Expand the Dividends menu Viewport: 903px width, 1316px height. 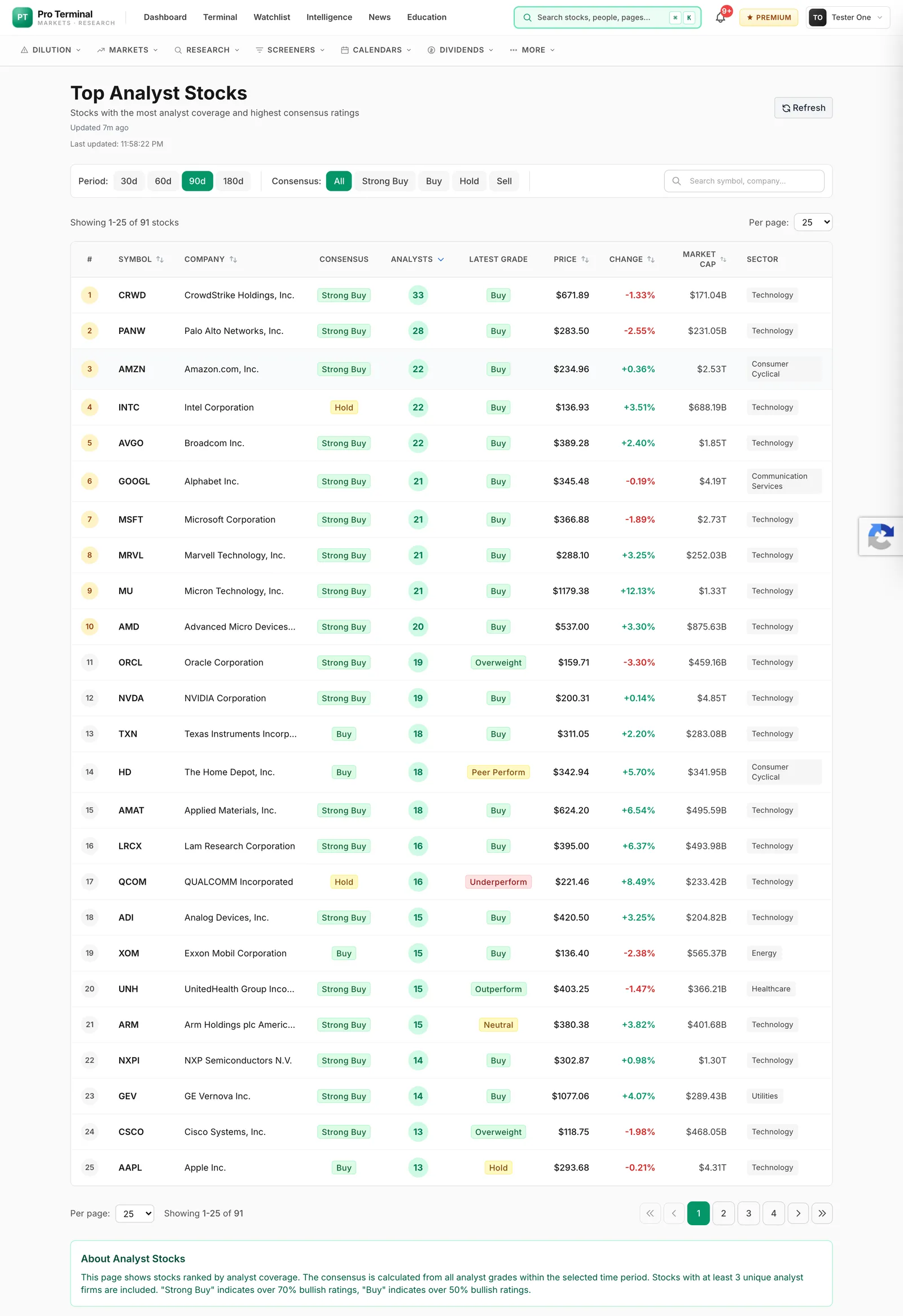(461, 50)
